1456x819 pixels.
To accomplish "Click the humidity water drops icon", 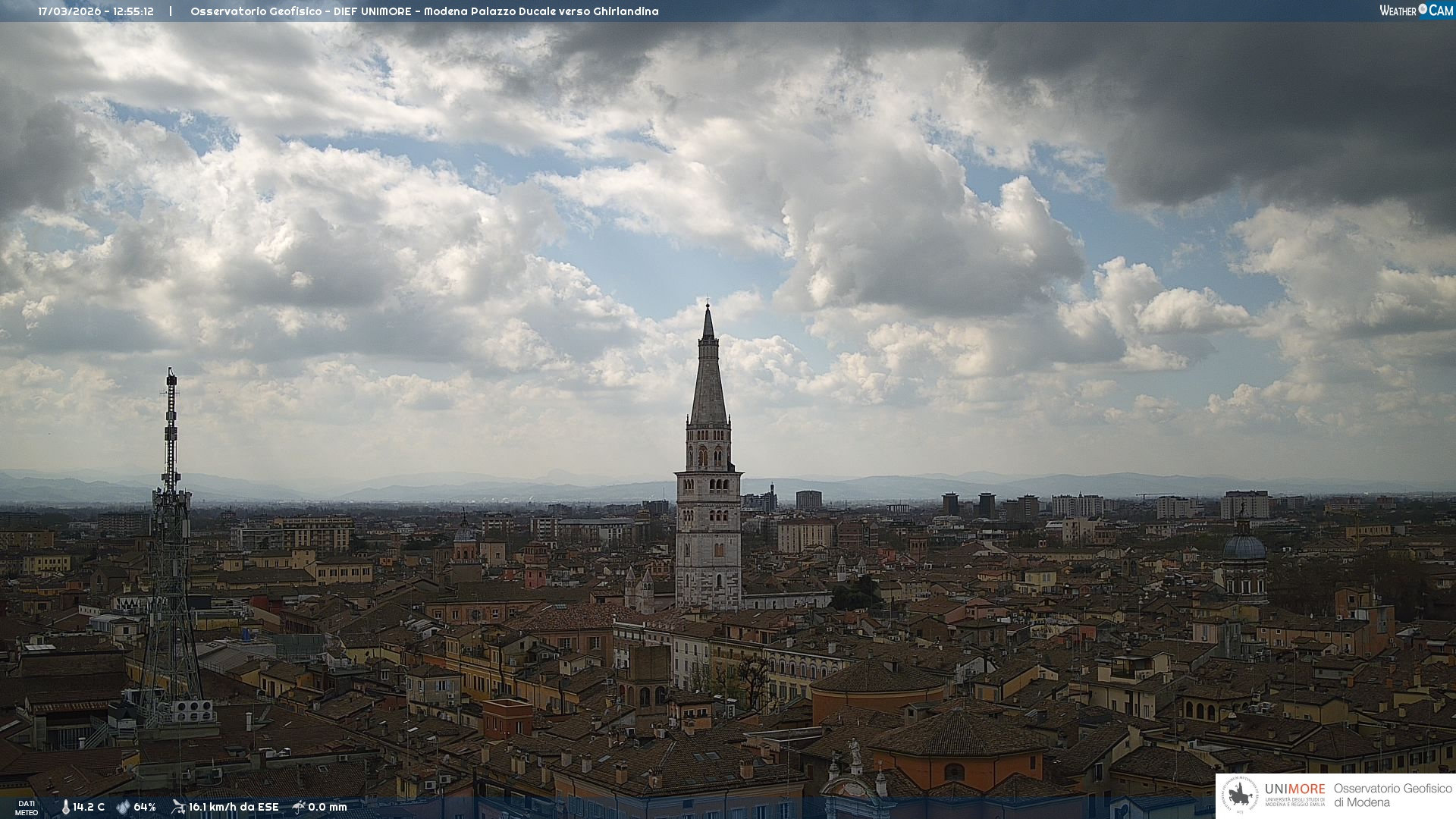I will click(123, 808).
